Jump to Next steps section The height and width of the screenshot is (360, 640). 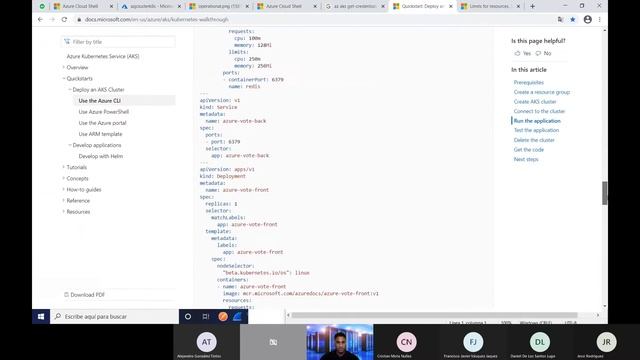point(526,159)
